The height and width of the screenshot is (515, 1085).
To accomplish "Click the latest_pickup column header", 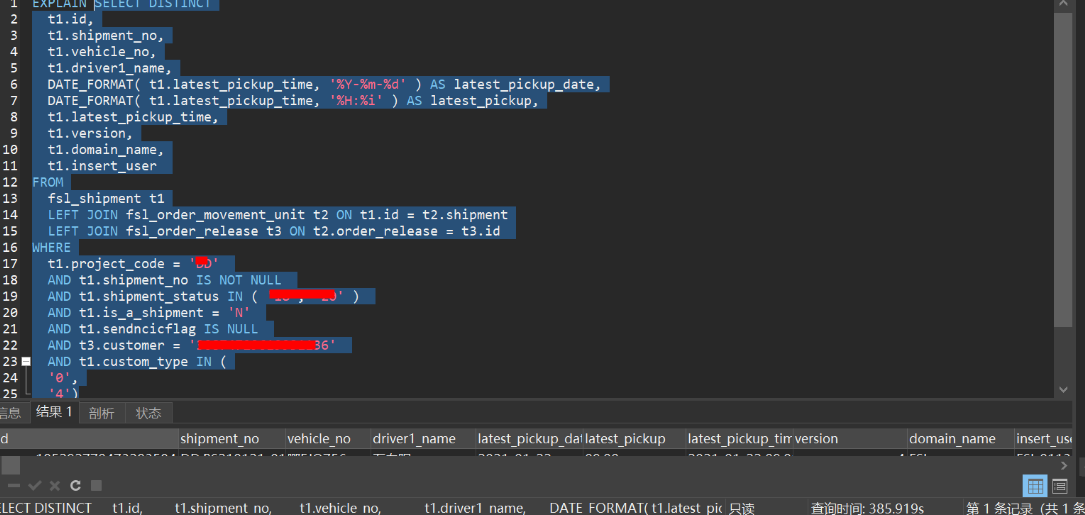I will (x=635, y=439).
